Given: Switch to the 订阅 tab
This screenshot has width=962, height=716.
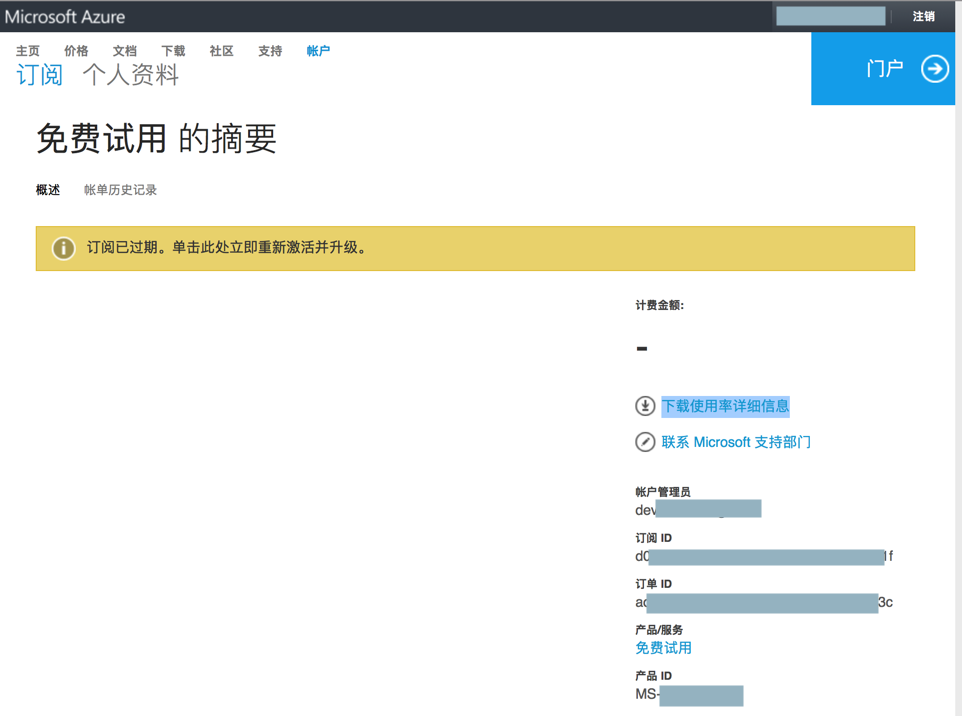Looking at the screenshot, I should coord(39,75).
